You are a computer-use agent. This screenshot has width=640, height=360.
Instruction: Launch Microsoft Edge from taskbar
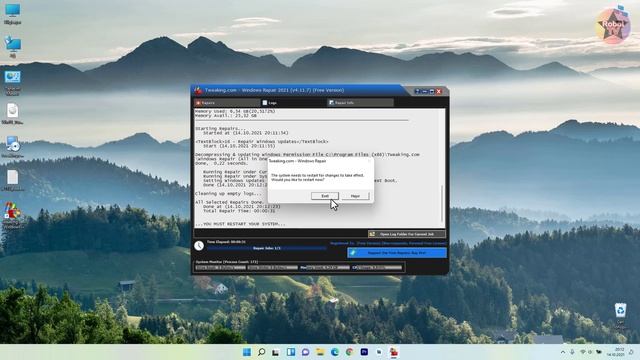335,352
